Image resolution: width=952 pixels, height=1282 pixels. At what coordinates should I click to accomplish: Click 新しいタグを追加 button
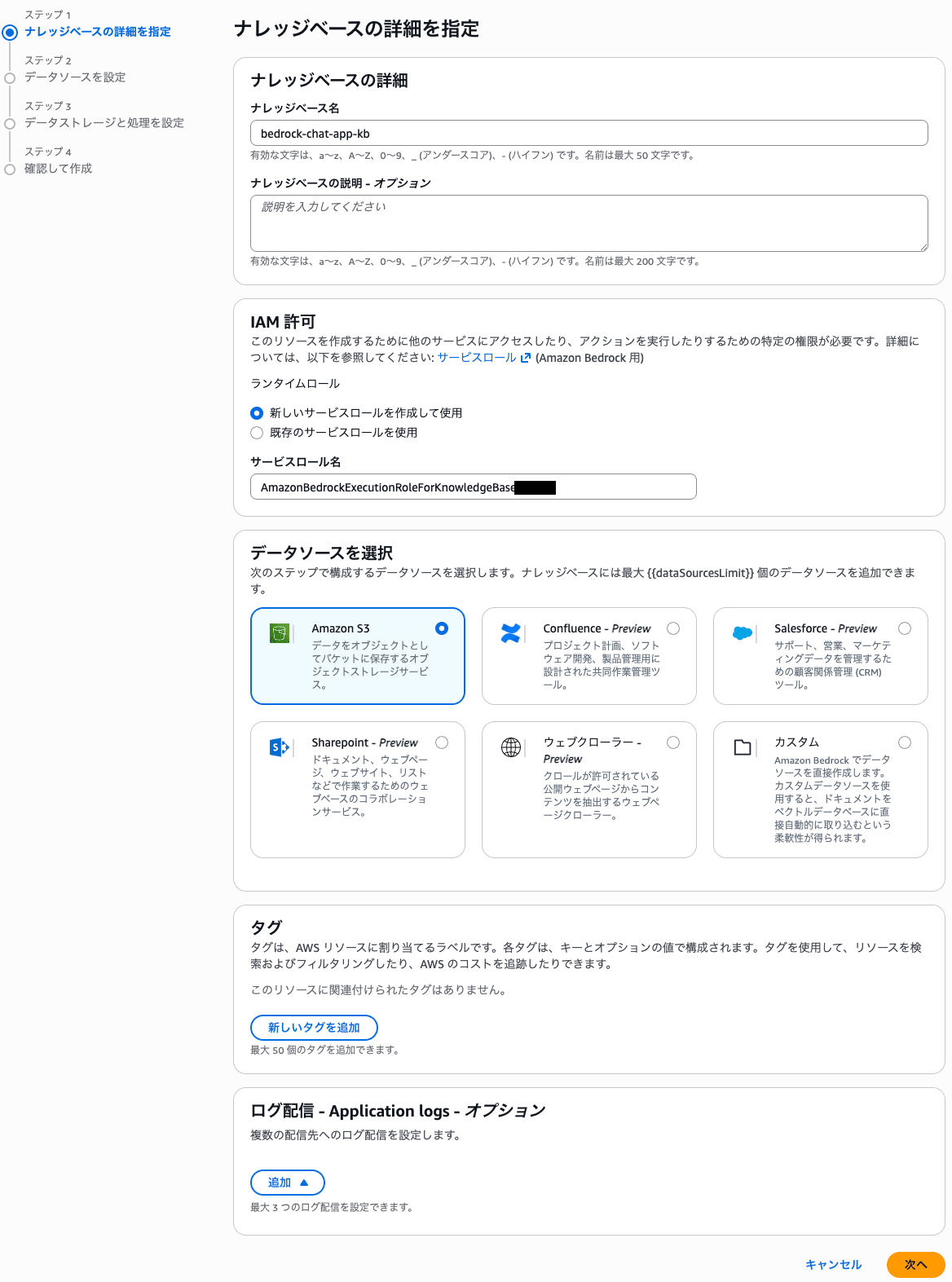click(314, 1028)
